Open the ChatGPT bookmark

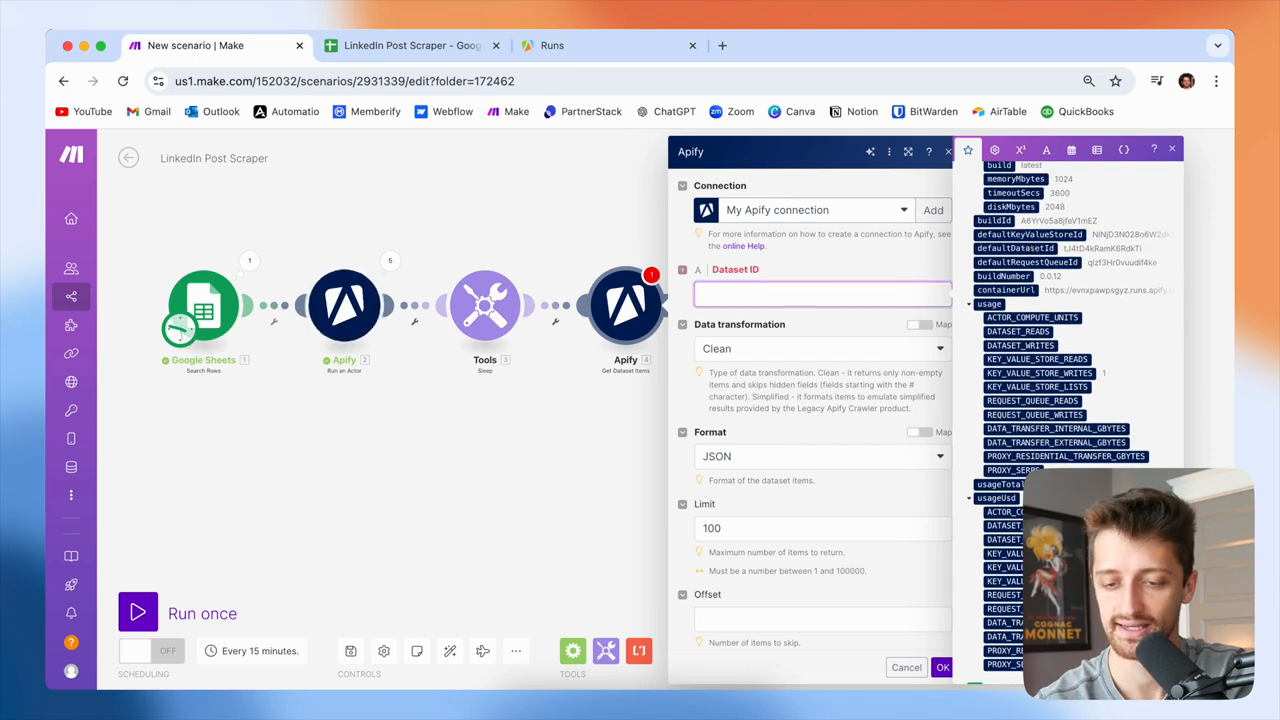pyautogui.click(x=666, y=112)
